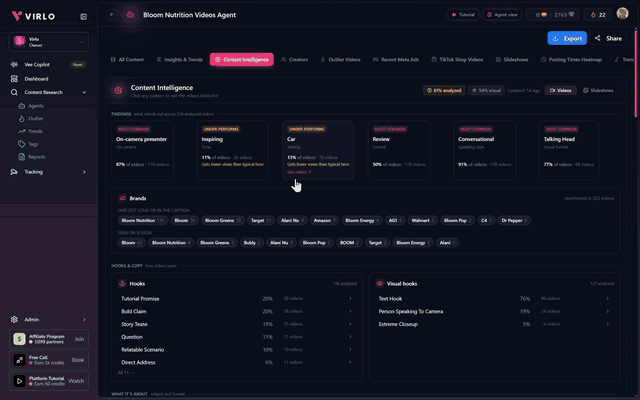
Task: Watch the Platform Tutorial
Action: coord(76,381)
